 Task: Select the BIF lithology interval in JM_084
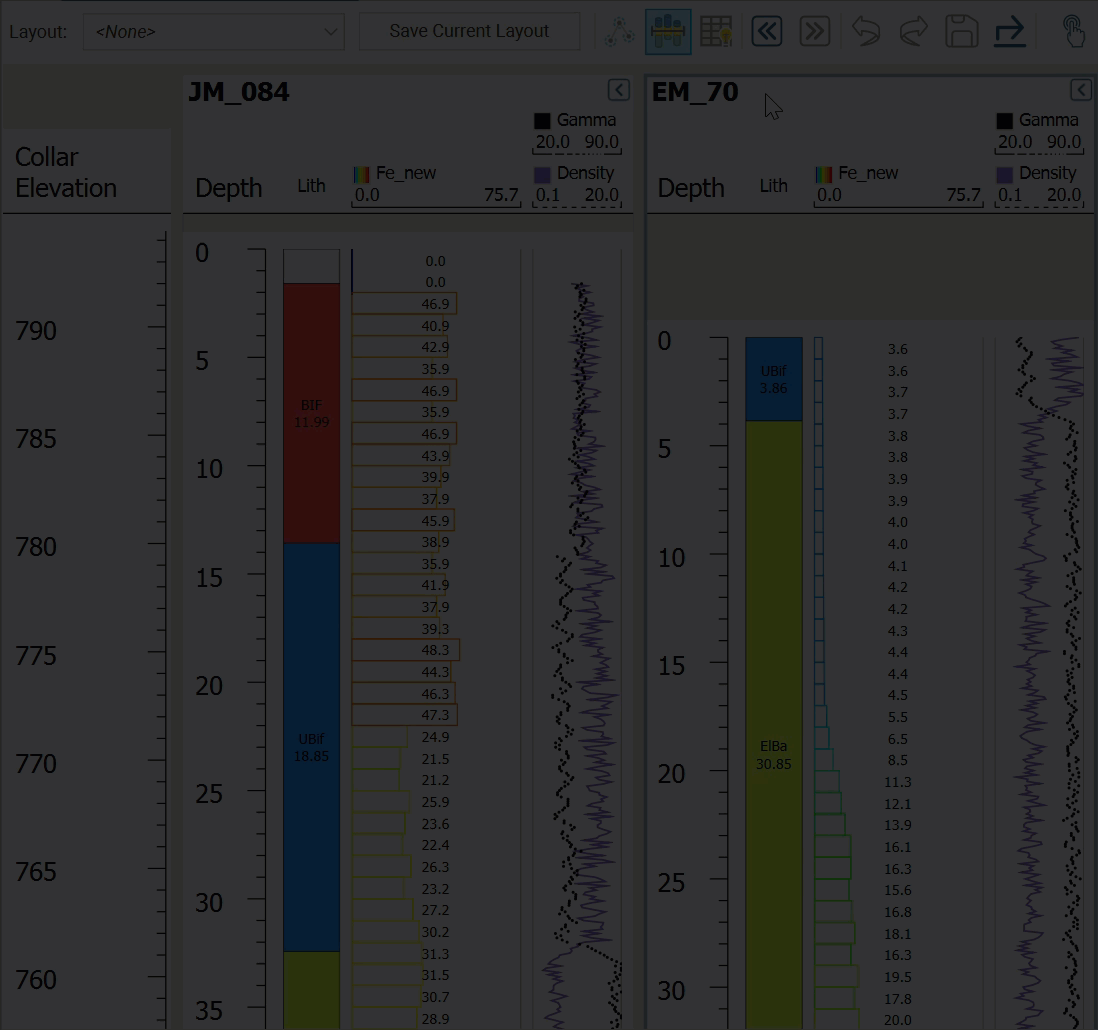[x=311, y=413]
